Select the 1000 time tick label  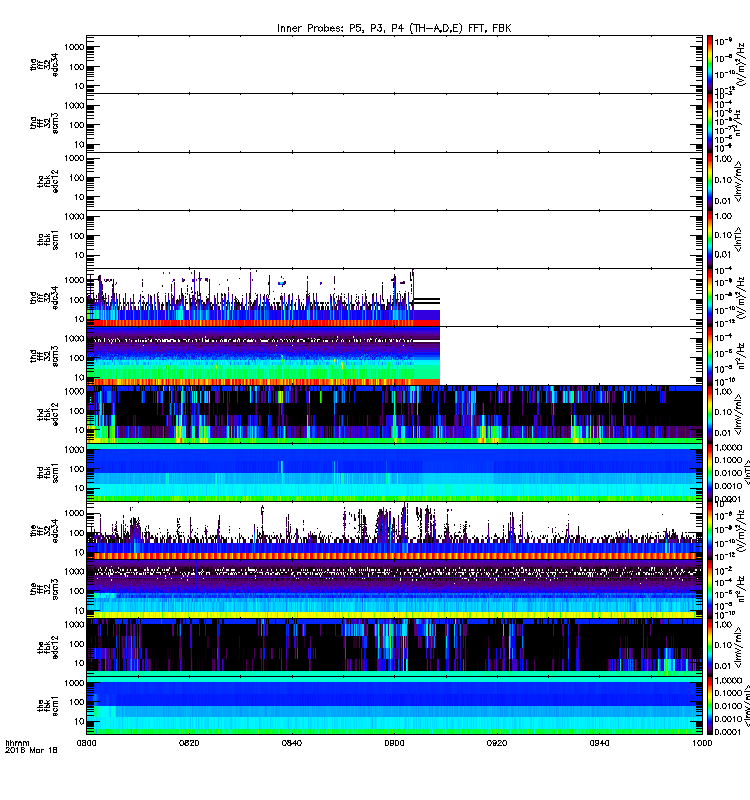point(702,743)
